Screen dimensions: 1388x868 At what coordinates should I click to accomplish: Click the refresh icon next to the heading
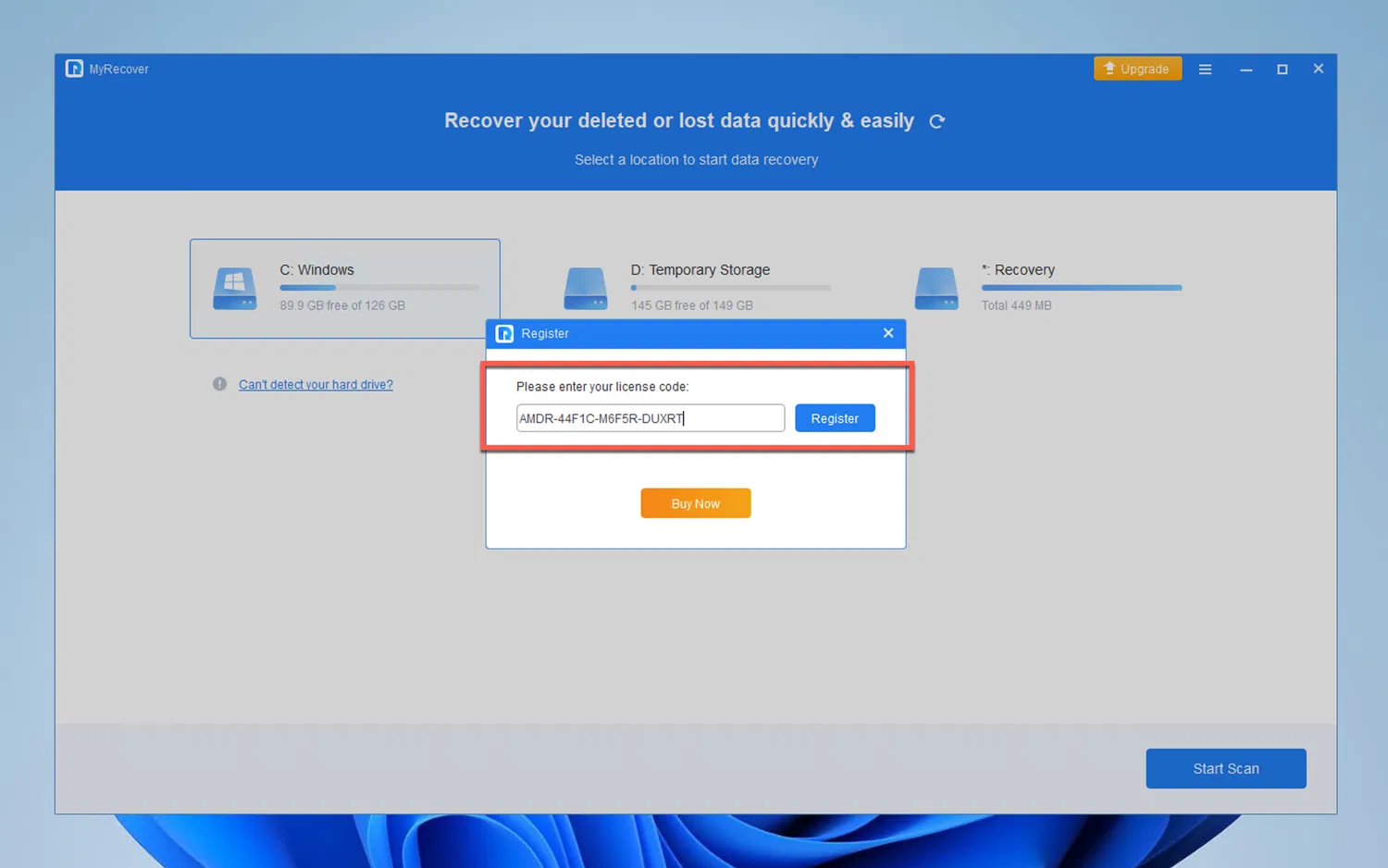click(936, 120)
